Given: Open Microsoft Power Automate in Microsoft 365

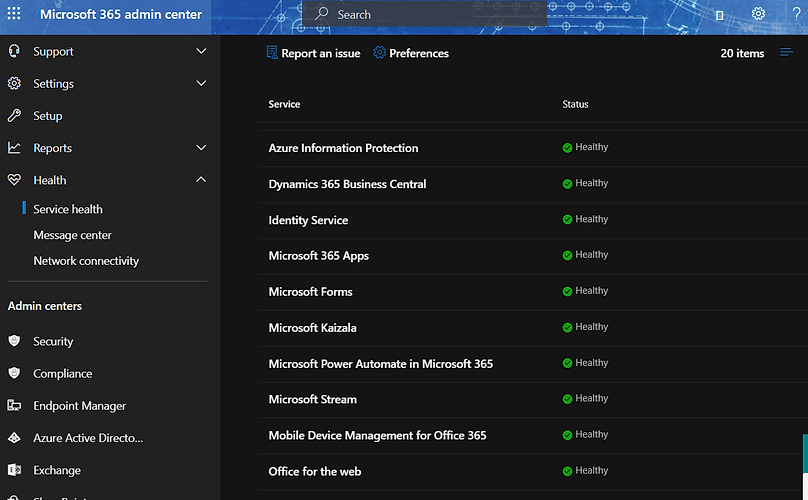Looking at the screenshot, I should (x=380, y=364).
